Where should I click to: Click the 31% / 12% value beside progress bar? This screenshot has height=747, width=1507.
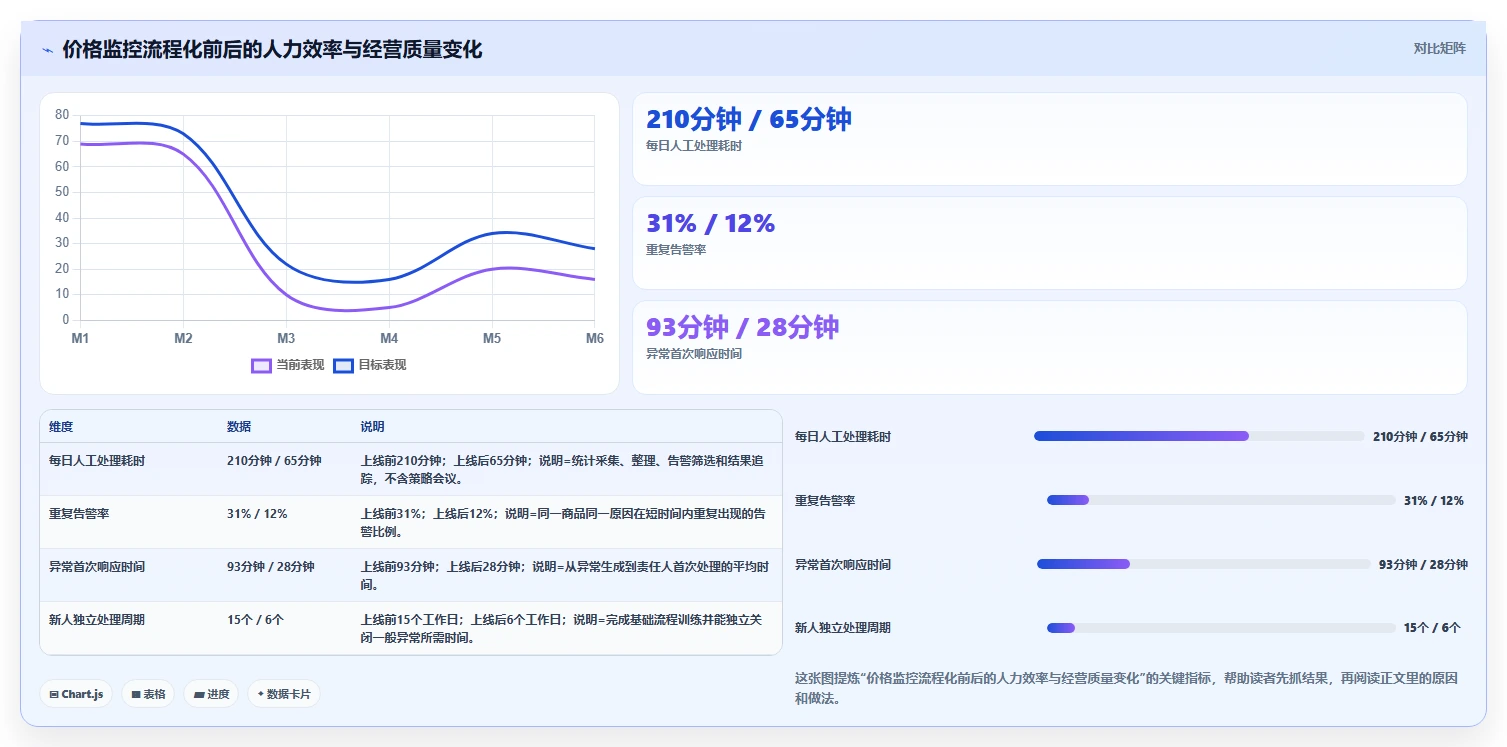[x=1434, y=500]
